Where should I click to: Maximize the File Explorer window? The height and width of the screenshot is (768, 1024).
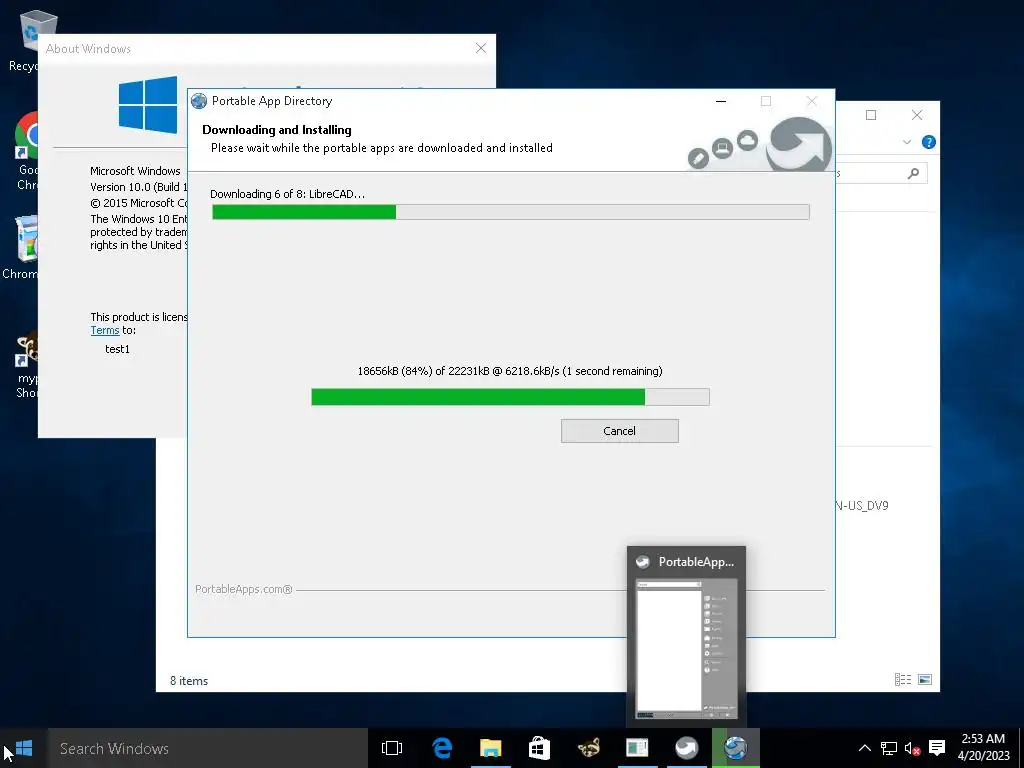871,115
